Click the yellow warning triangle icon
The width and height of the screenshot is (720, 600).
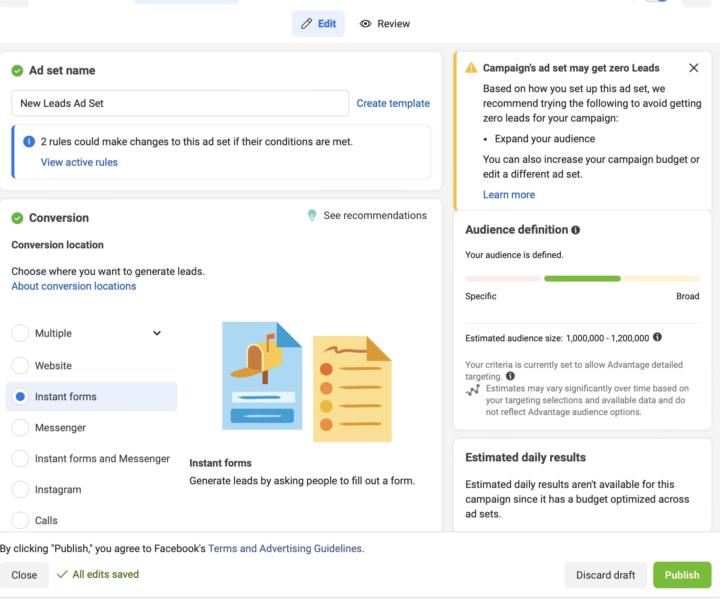(x=471, y=68)
